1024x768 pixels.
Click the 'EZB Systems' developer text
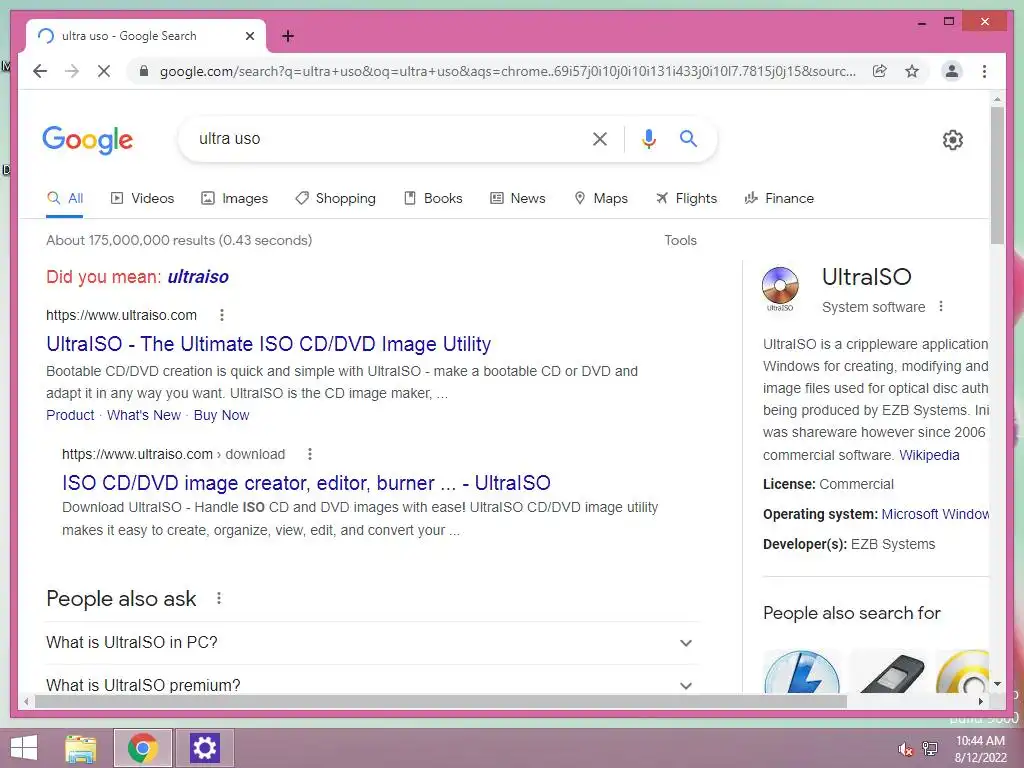893,544
